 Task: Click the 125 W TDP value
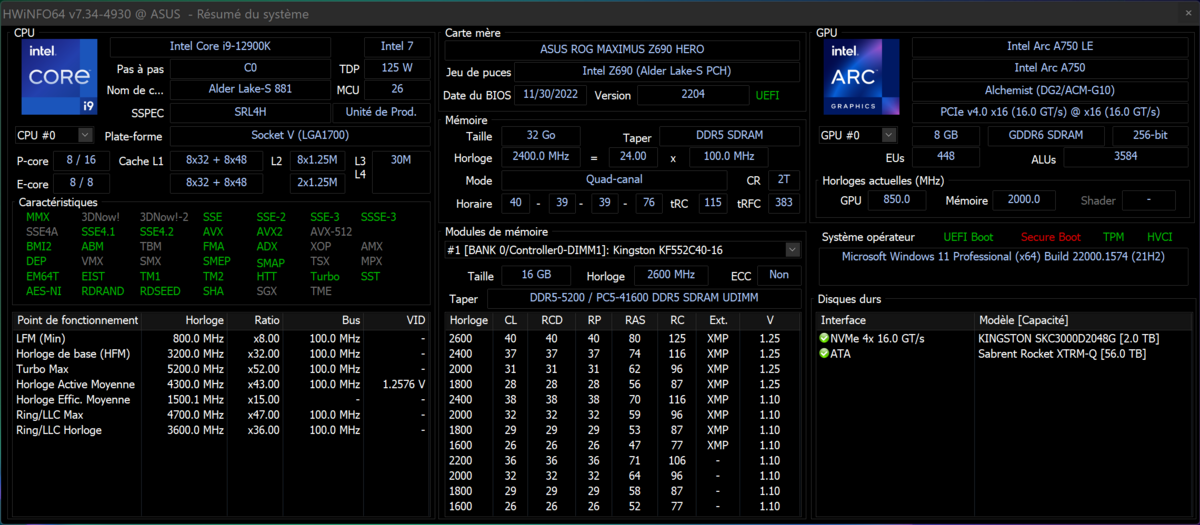(x=398, y=68)
